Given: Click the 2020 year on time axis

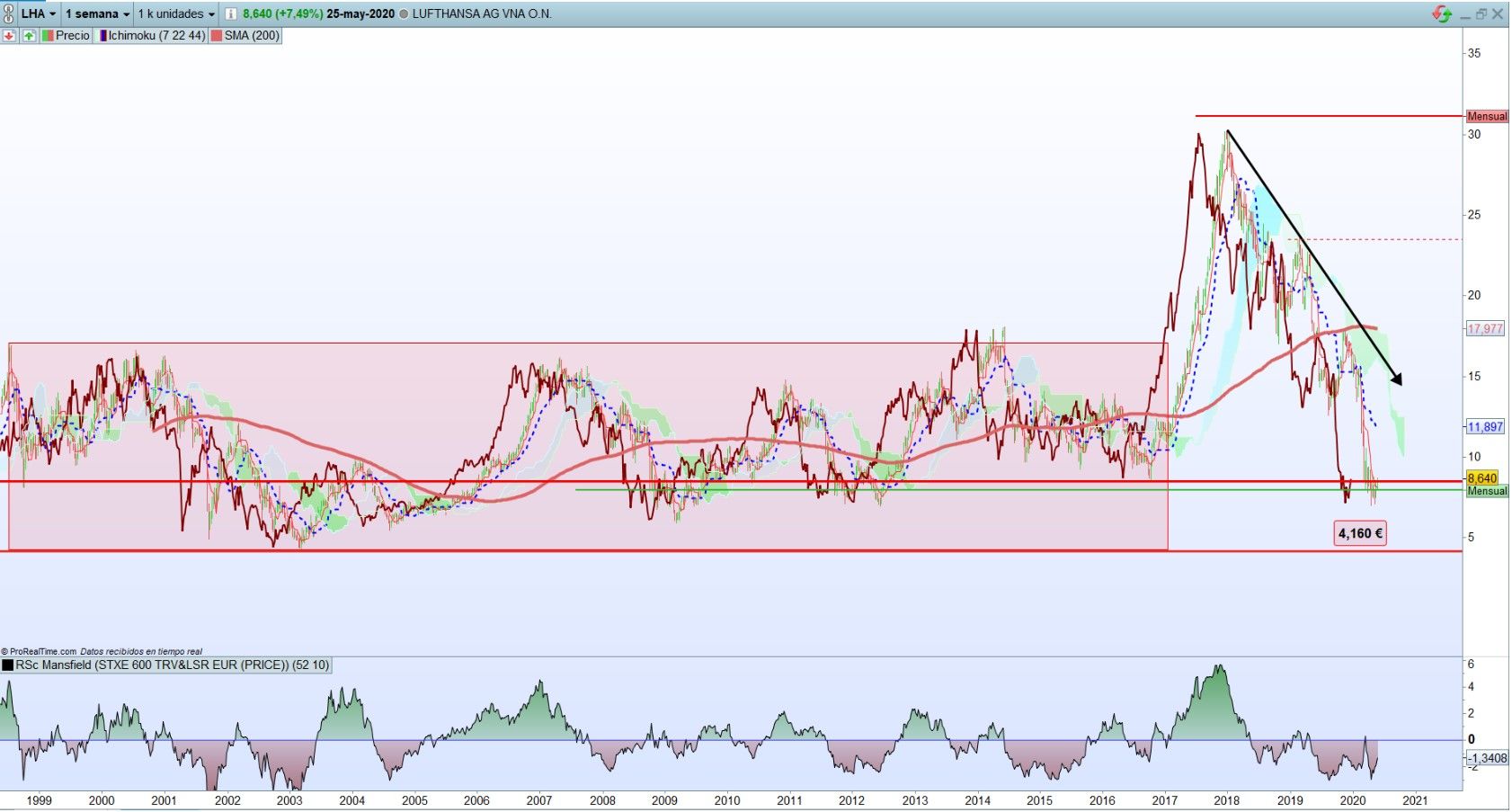Looking at the screenshot, I should 1352,800.
